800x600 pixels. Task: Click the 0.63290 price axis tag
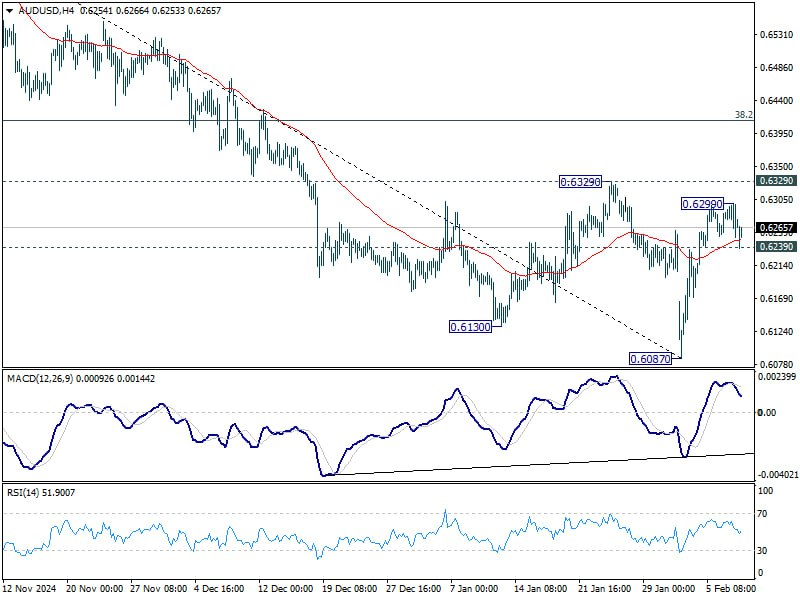pyautogui.click(x=777, y=181)
